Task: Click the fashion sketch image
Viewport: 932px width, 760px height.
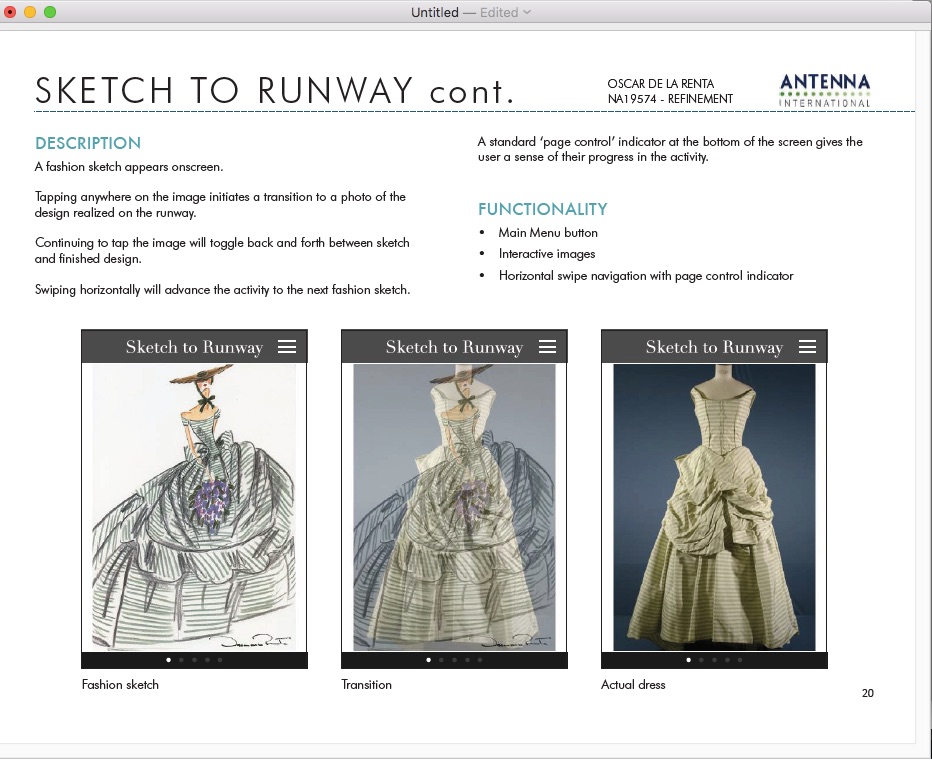Action: pos(194,507)
